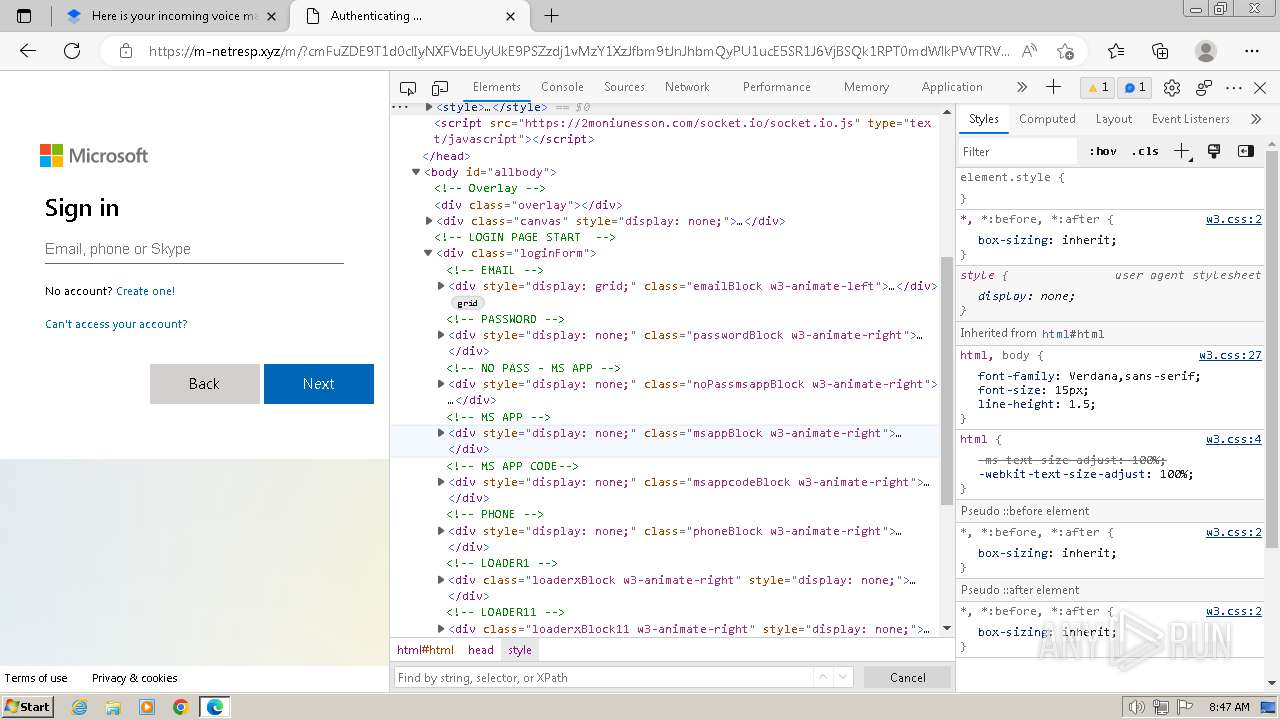This screenshot has width=1280, height=720.
Task: Open Internet Explorer from the taskbar
Action: (80, 707)
